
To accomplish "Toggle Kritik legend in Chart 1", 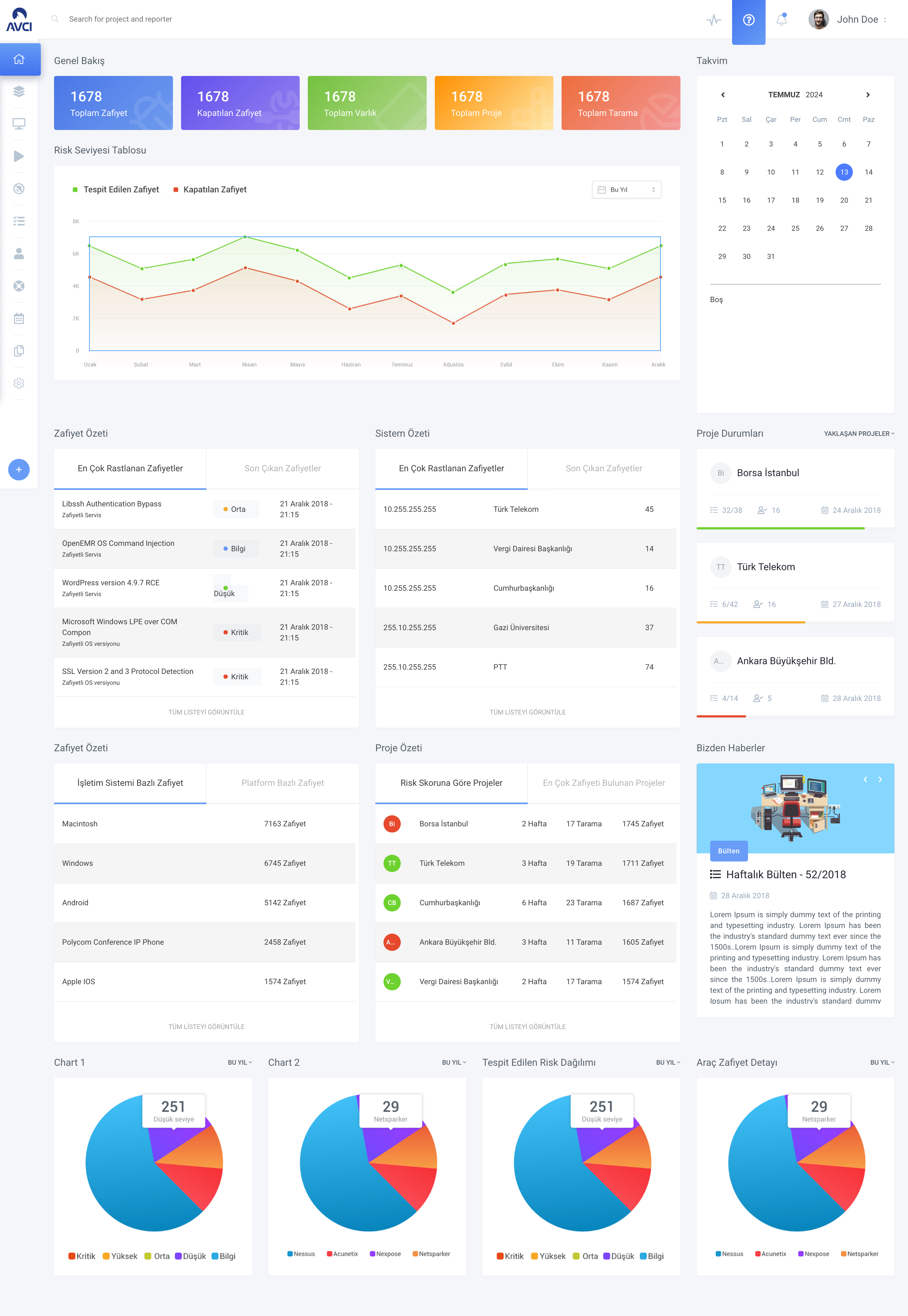I will click(x=82, y=1256).
